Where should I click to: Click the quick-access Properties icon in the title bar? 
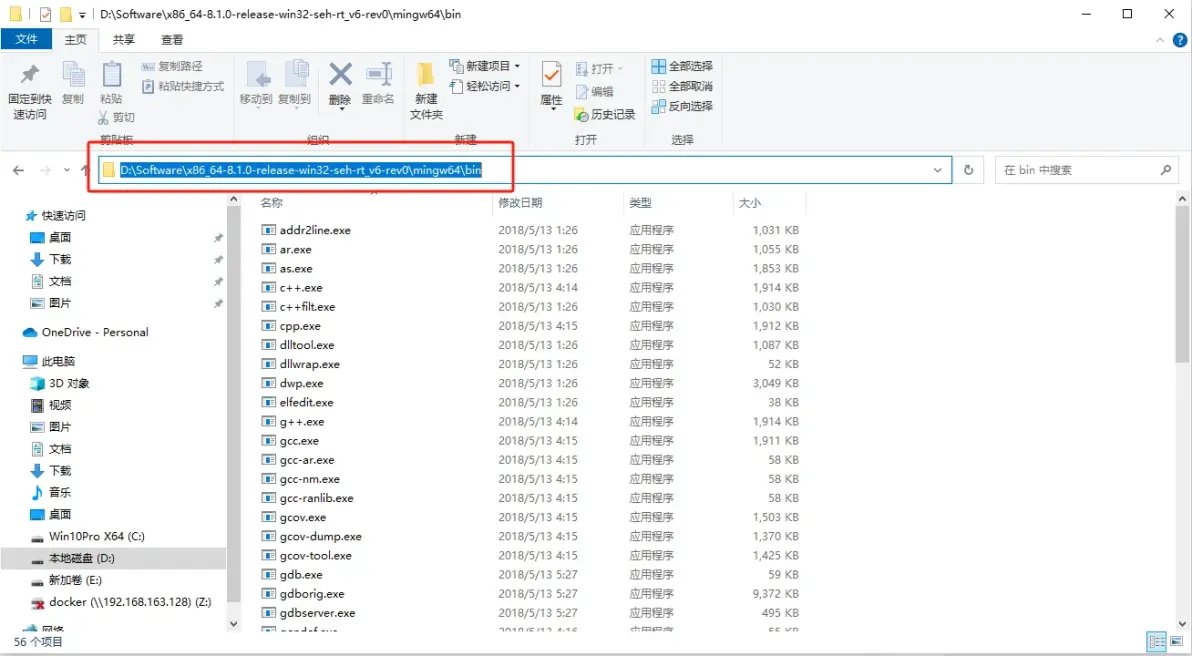point(45,14)
